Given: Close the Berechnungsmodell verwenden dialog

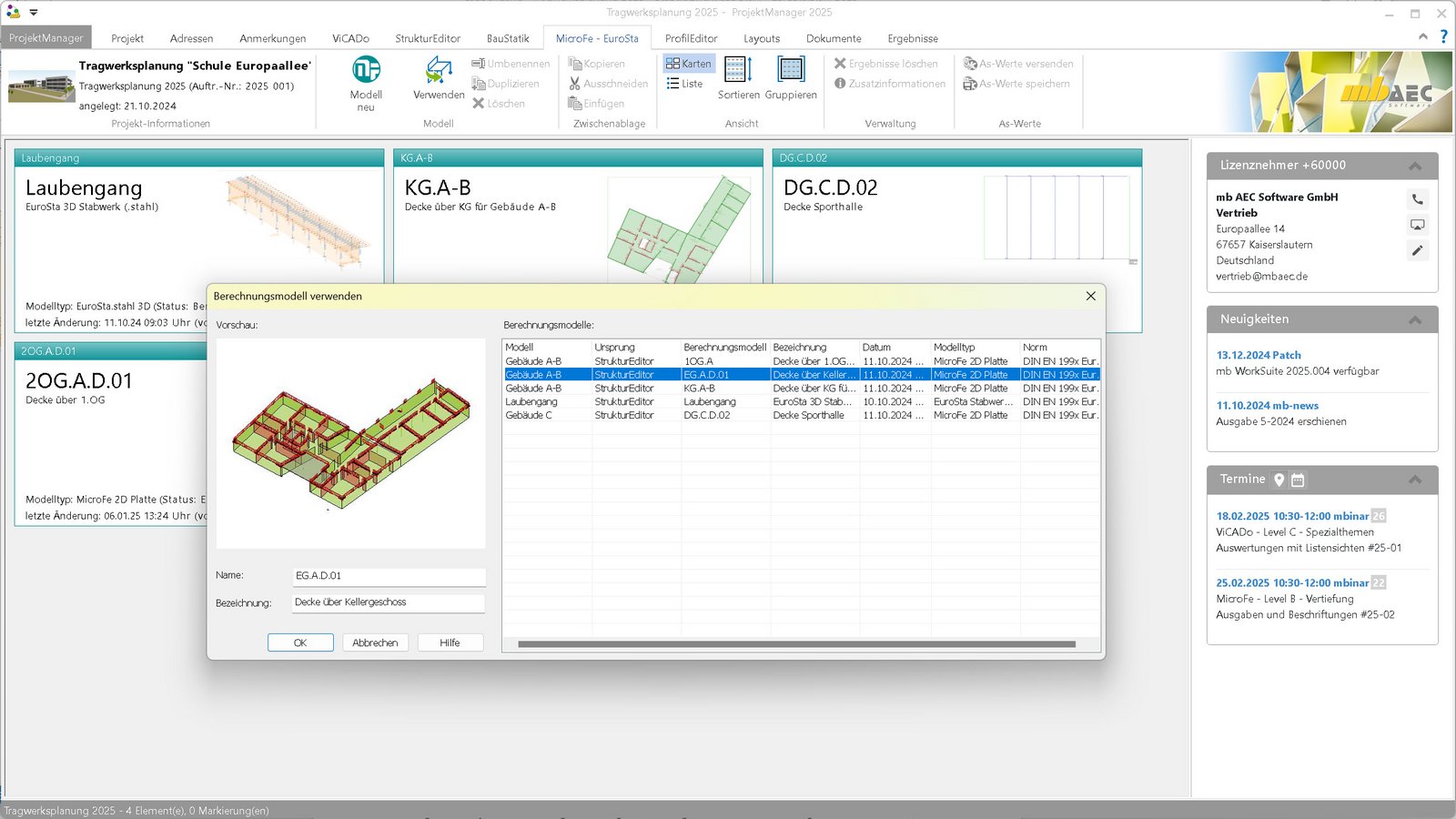Looking at the screenshot, I should 1090,296.
